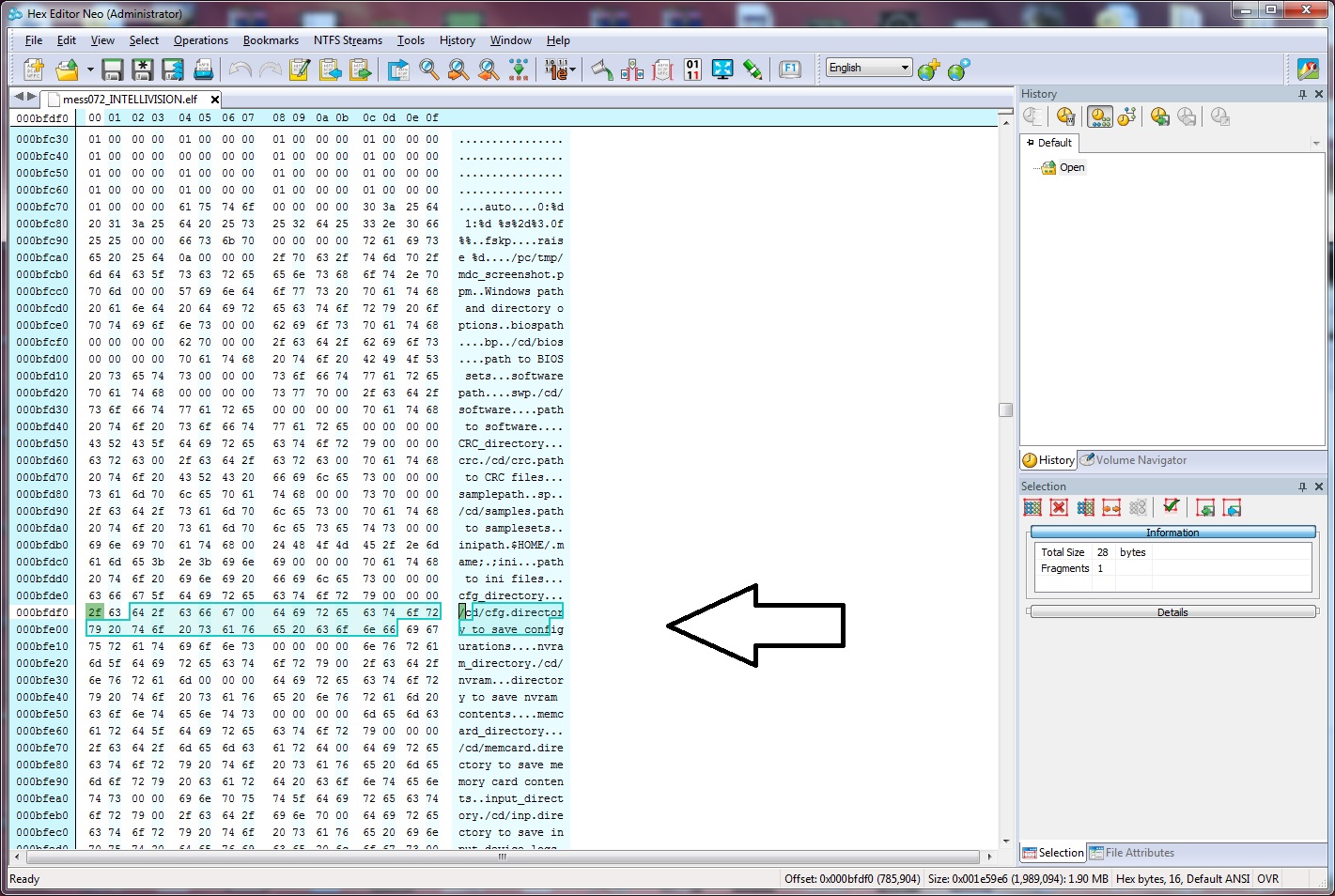The width and height of the screenshot is (1335, 896).
Task: Click the Find magnifier icon
Action: point(429,69)
